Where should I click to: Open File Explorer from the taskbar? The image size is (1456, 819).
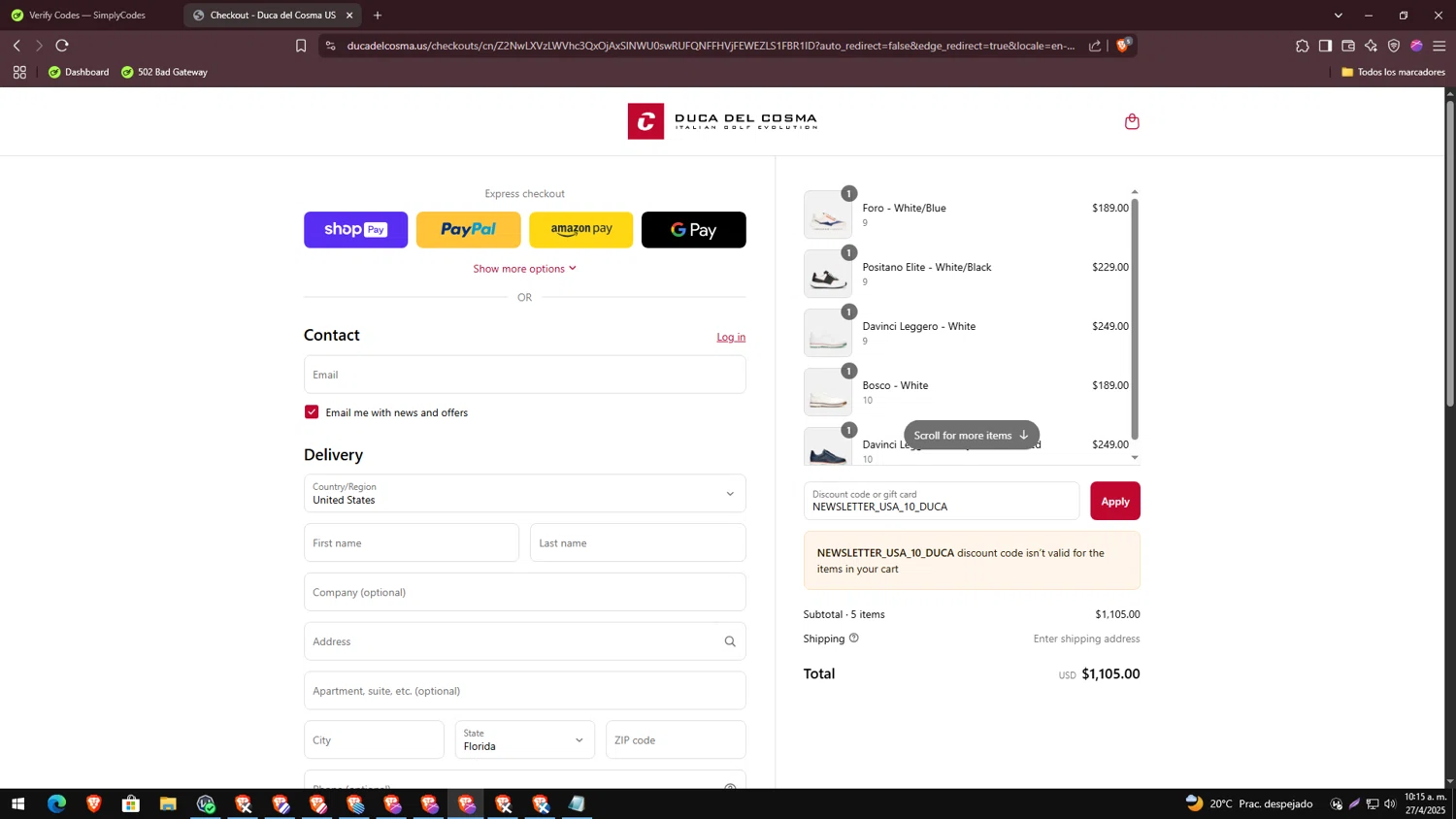[x=168, y=803]
